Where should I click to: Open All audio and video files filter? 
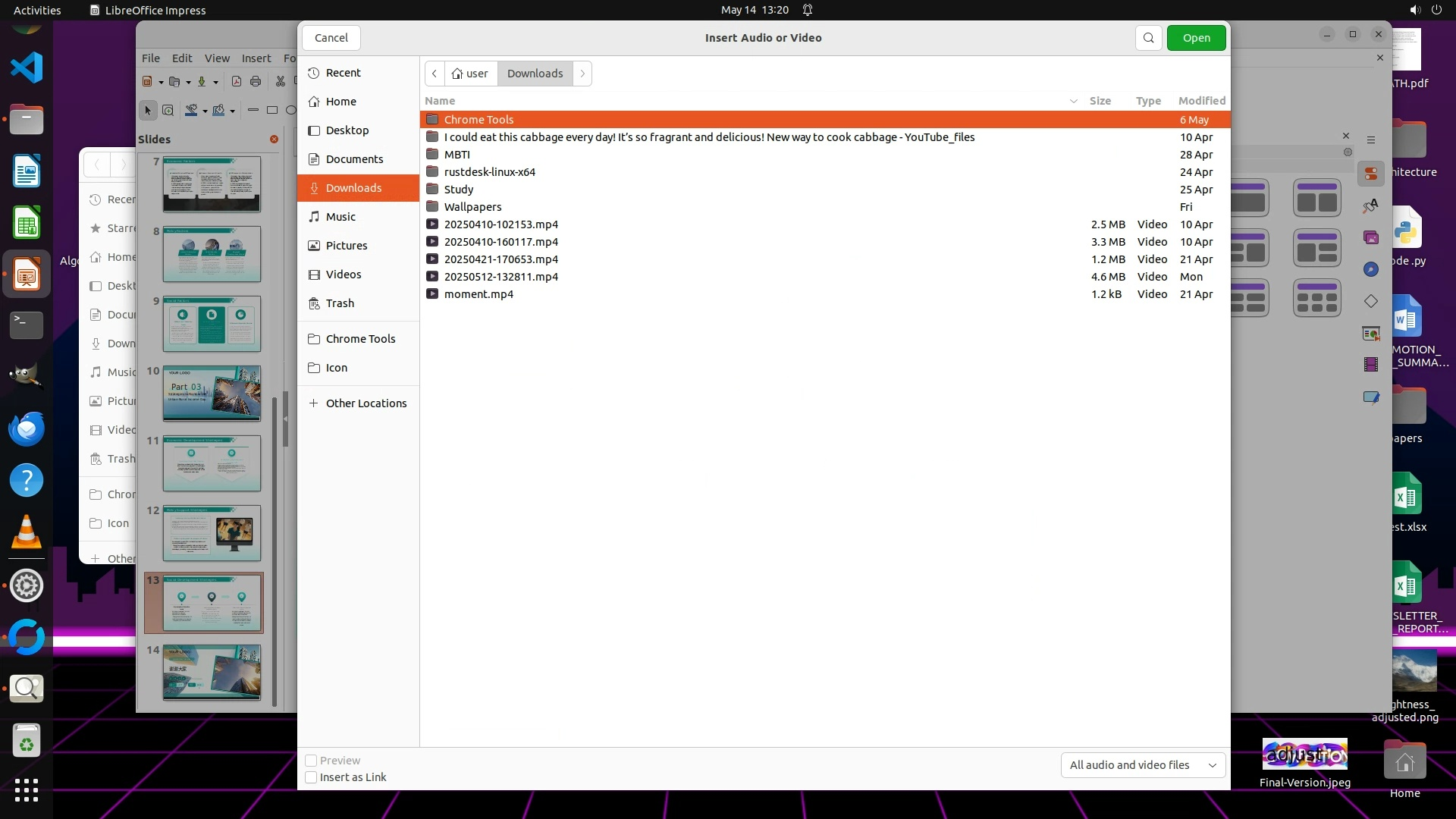coord(1142,765)
